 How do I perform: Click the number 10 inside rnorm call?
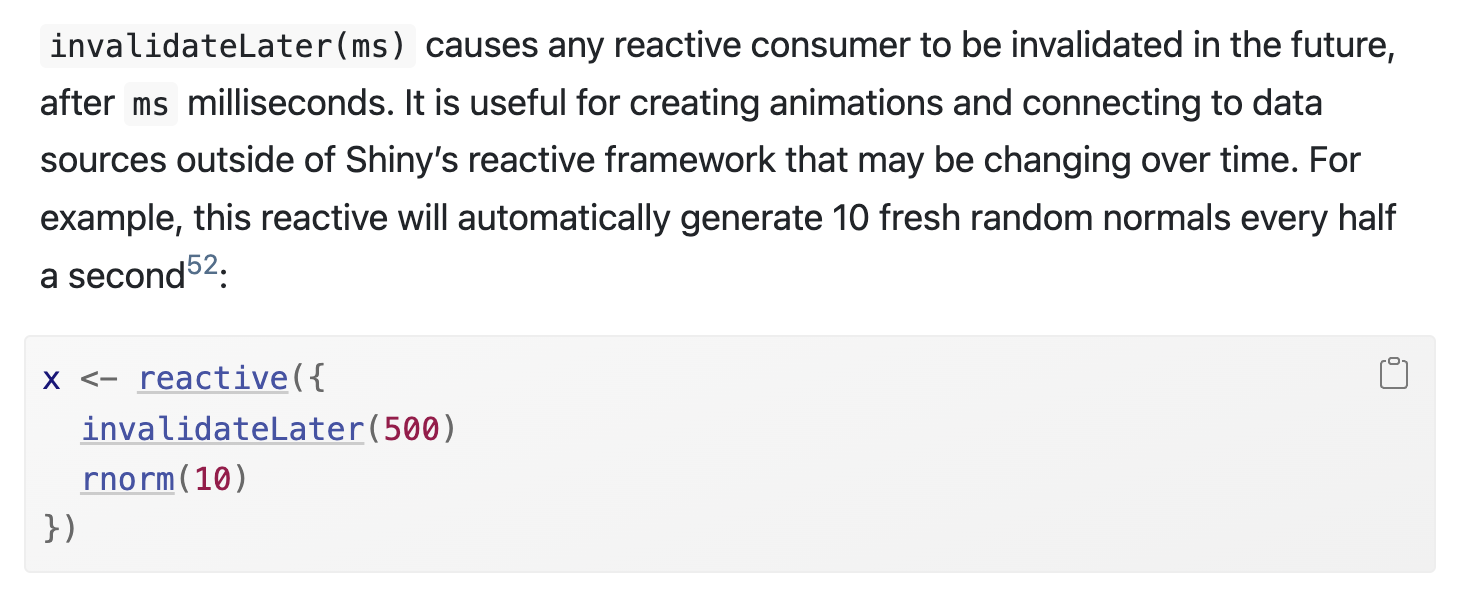[x=212, y=481]
